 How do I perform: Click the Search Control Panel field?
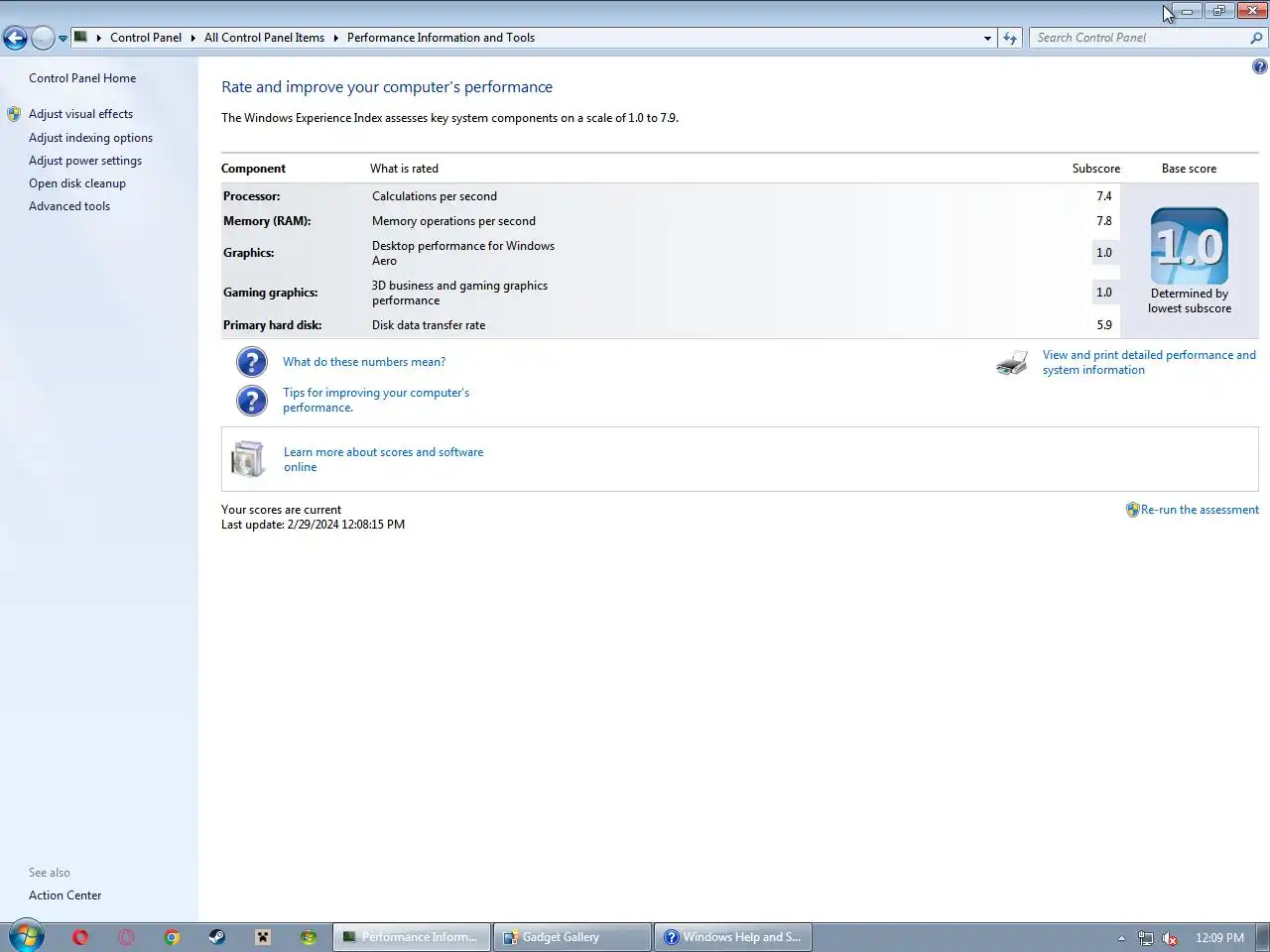[x=1139, y=38]
